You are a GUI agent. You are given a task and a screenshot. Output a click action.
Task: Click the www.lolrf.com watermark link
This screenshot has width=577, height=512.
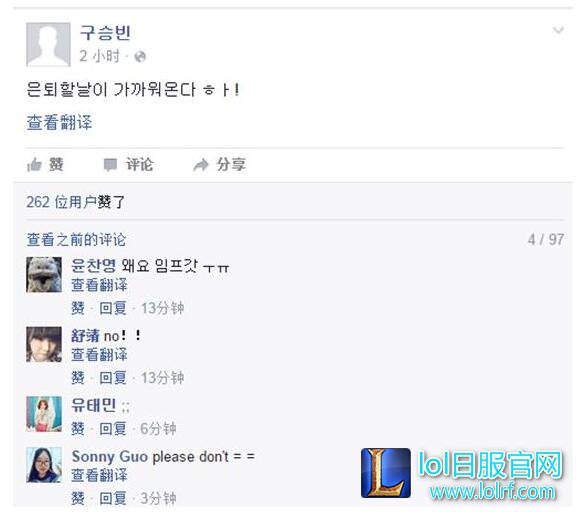[x=493, y=492]
